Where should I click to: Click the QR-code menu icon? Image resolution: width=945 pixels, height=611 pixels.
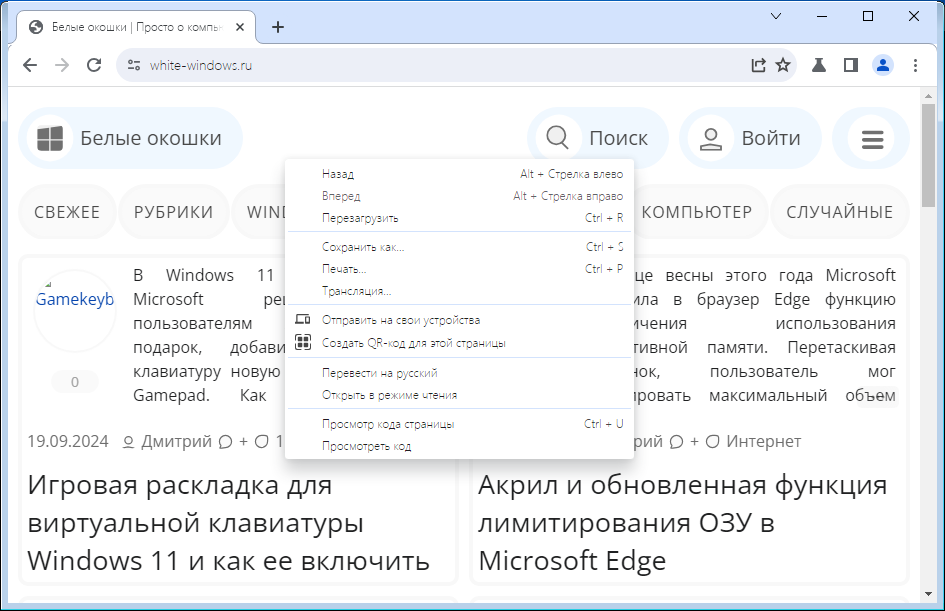pos(303,342)
